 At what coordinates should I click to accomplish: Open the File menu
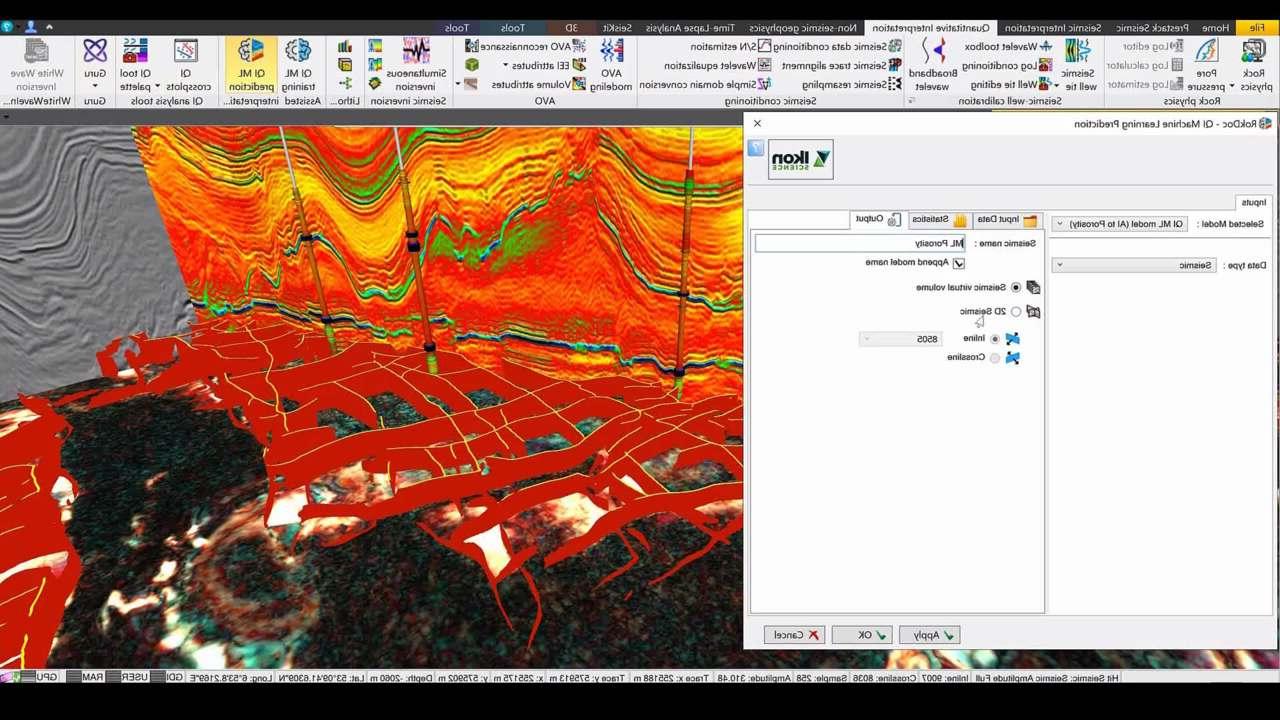pos(1257,28)
